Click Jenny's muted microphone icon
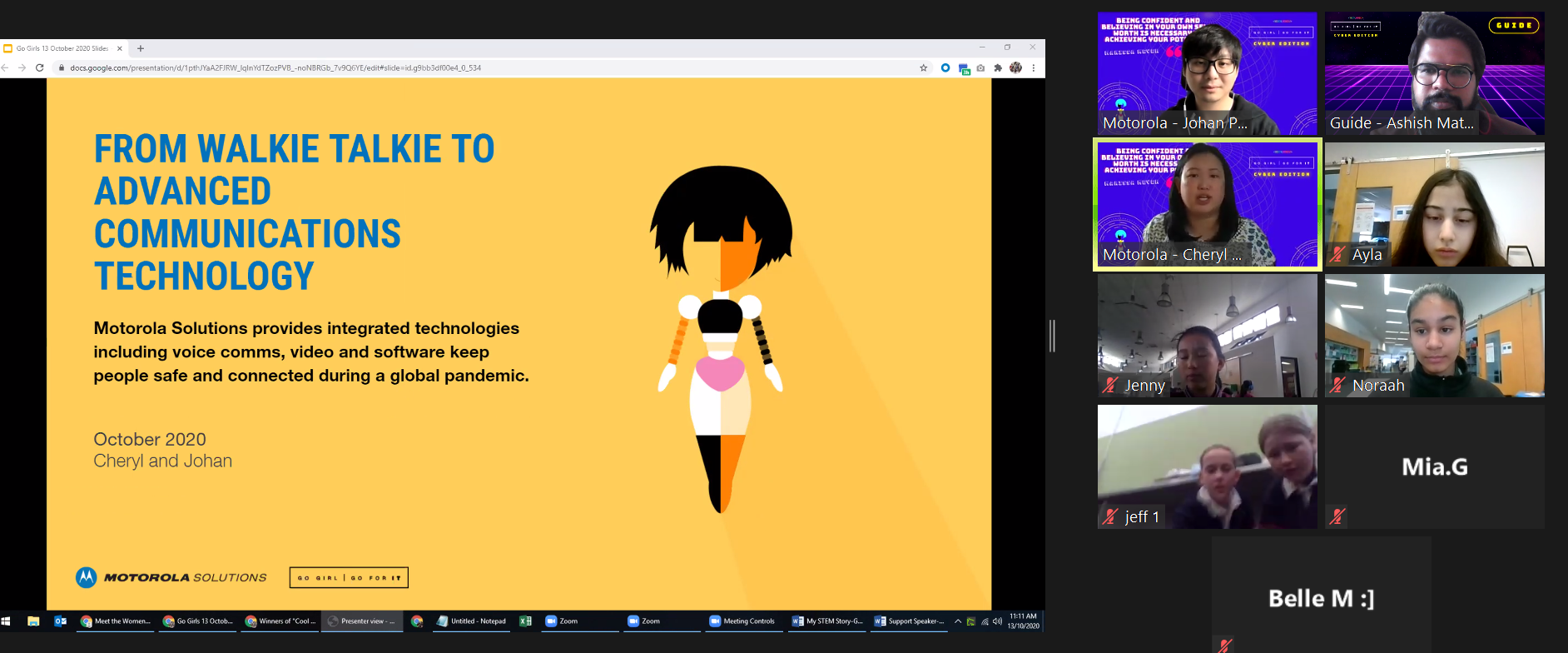1568x653 pixels. [x=1110, y=385]
